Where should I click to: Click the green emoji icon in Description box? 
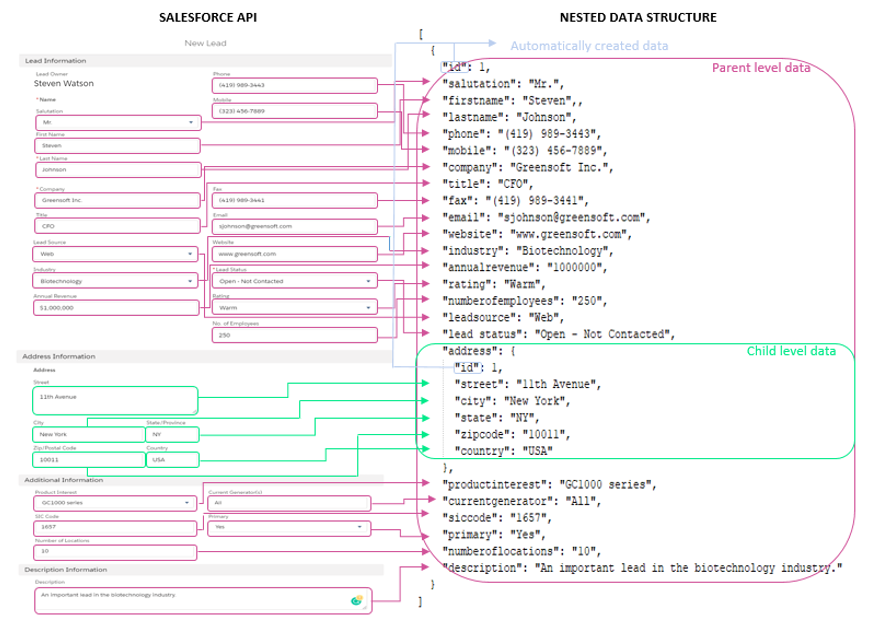(x=357, y=600)
